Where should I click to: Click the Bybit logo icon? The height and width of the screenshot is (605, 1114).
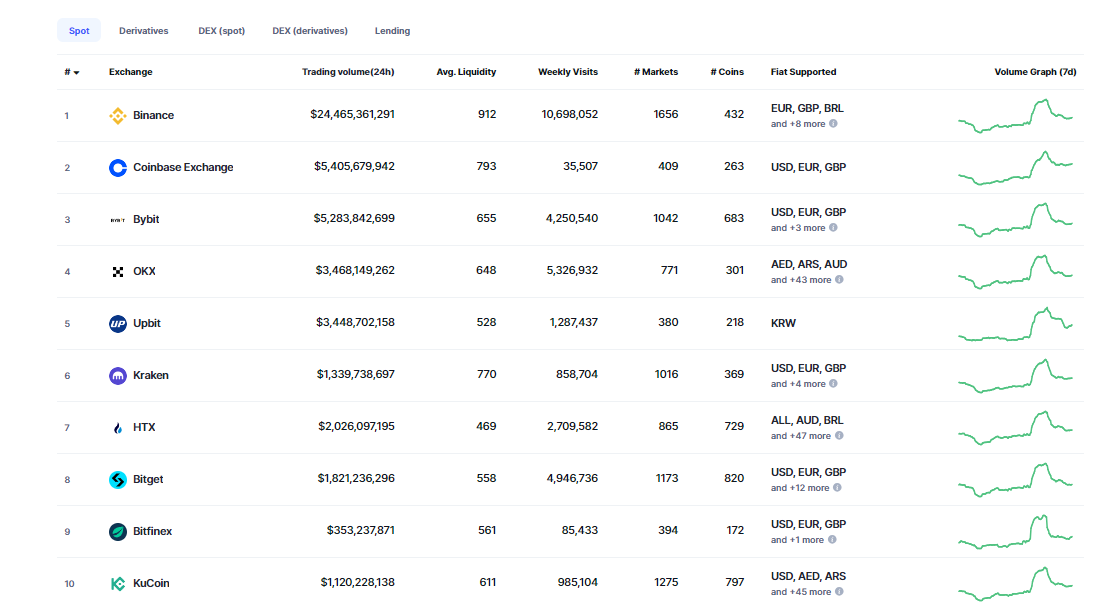[118, 220]
